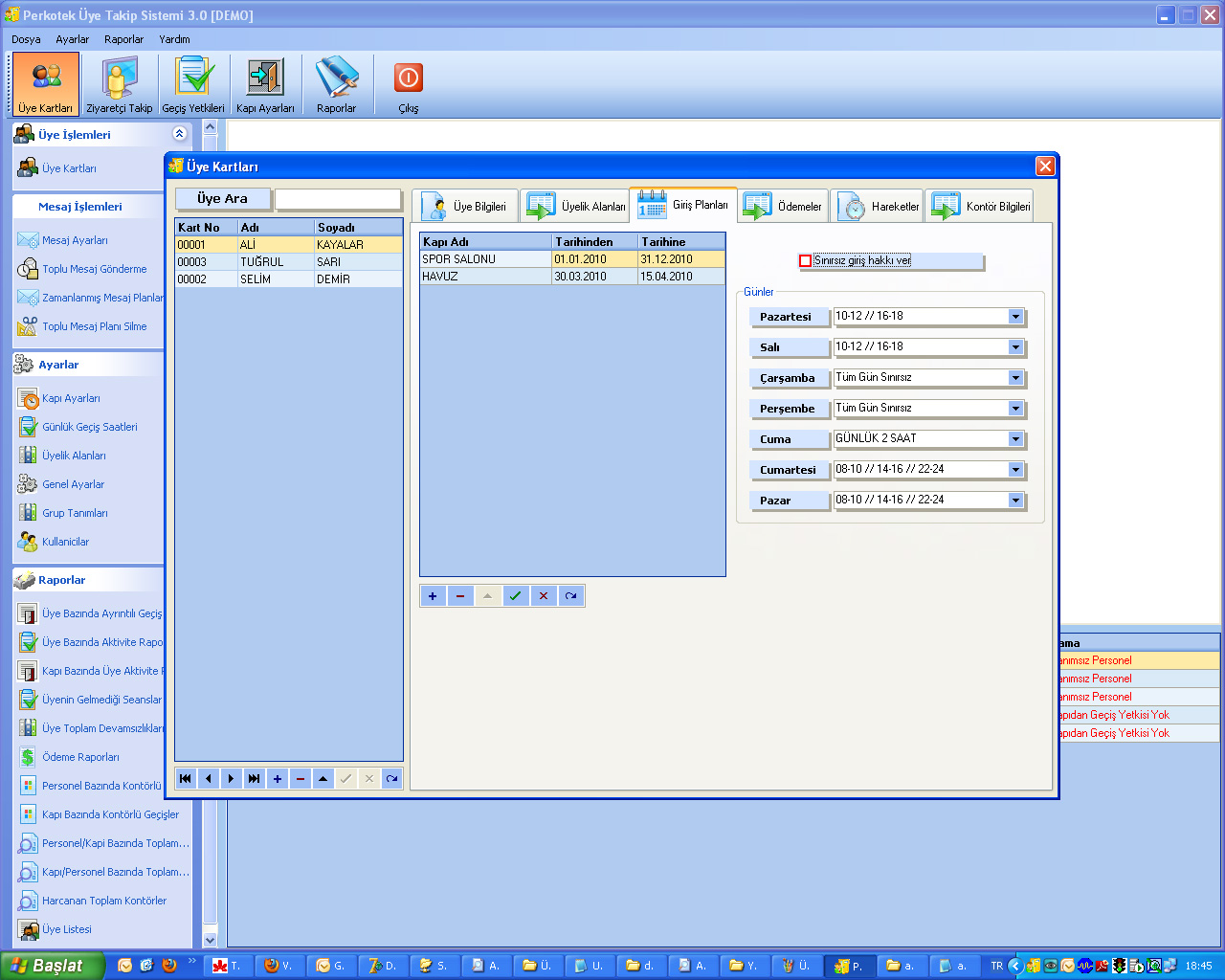Open the Pazar schedule dropdown
This screenshot has width=1225, height=980.
[x=1015, y=501]
